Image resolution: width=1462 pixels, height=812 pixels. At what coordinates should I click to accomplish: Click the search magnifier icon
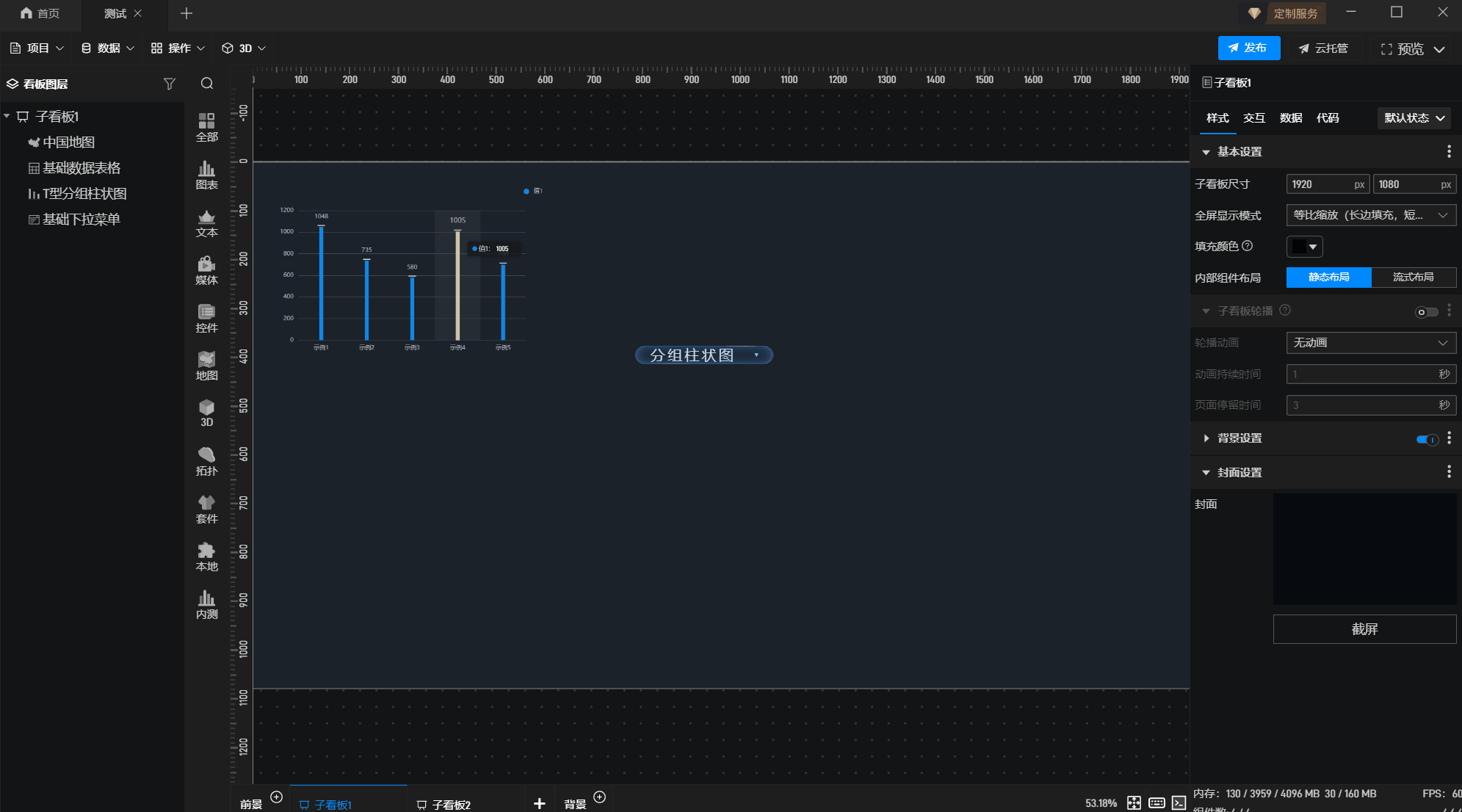[x=207, y=84]
